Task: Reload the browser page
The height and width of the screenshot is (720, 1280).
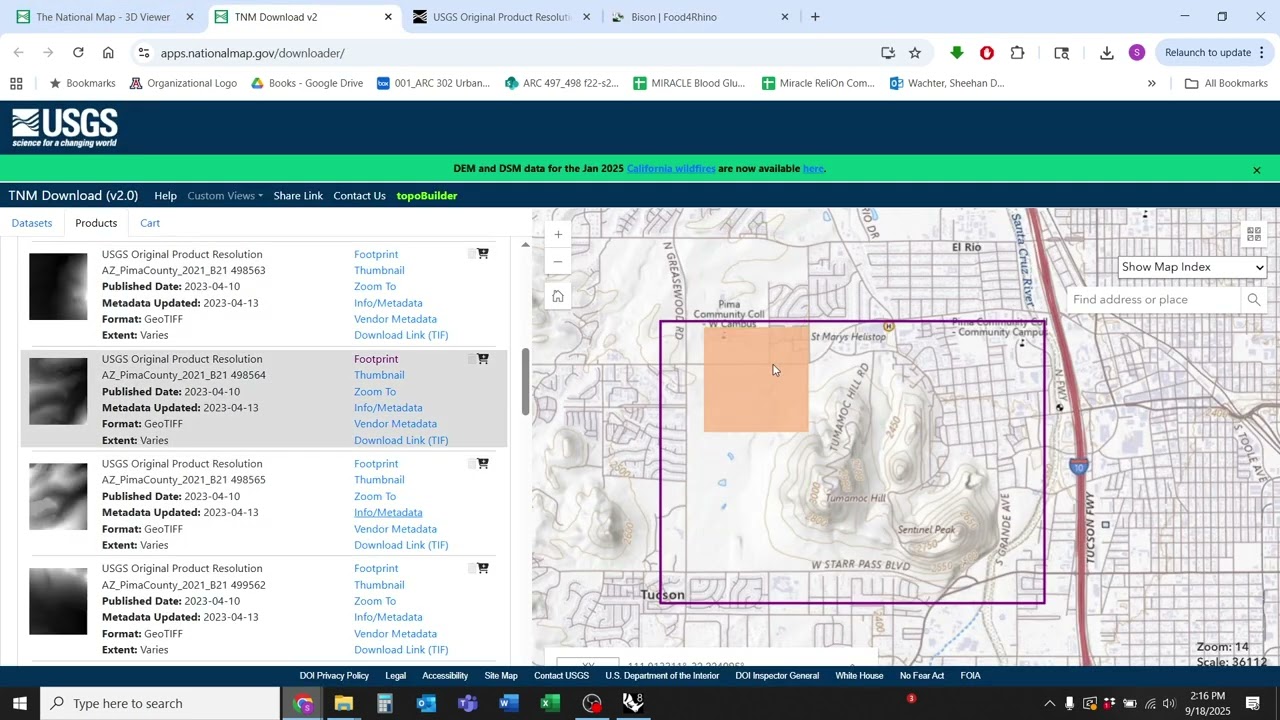Action: tap(78, 53)
